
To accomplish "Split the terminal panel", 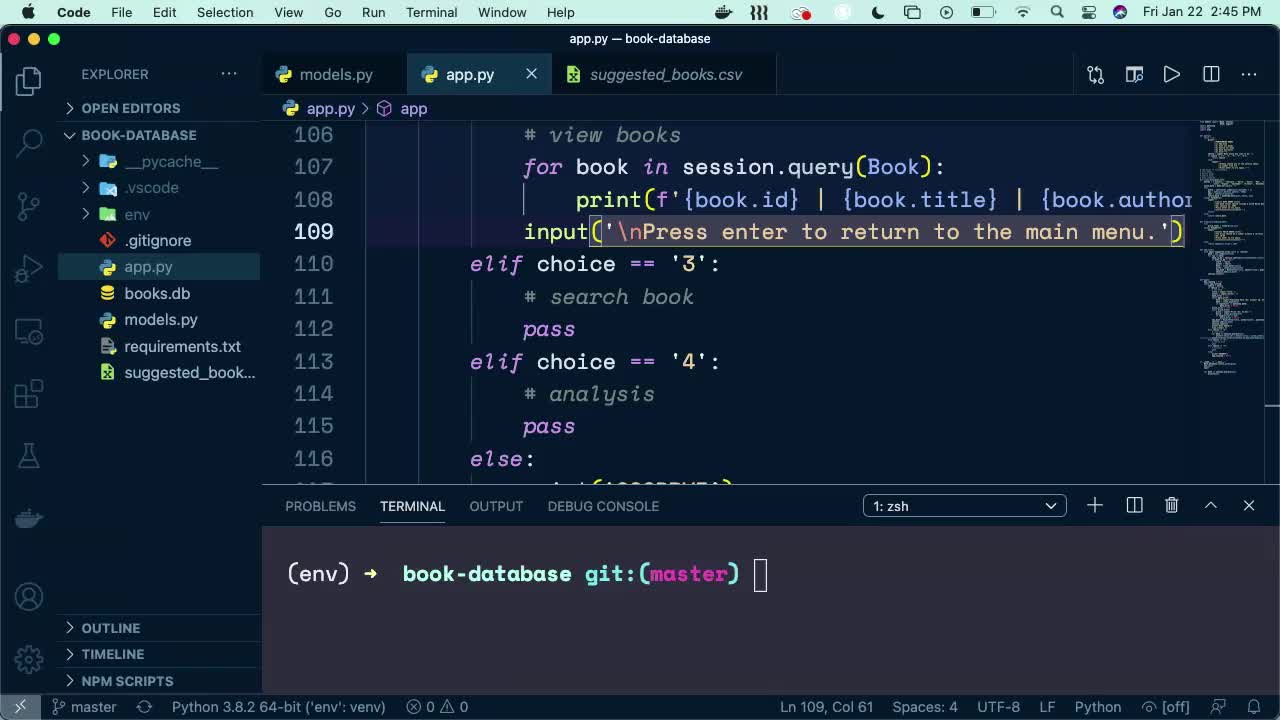I will click(1134, 506).
